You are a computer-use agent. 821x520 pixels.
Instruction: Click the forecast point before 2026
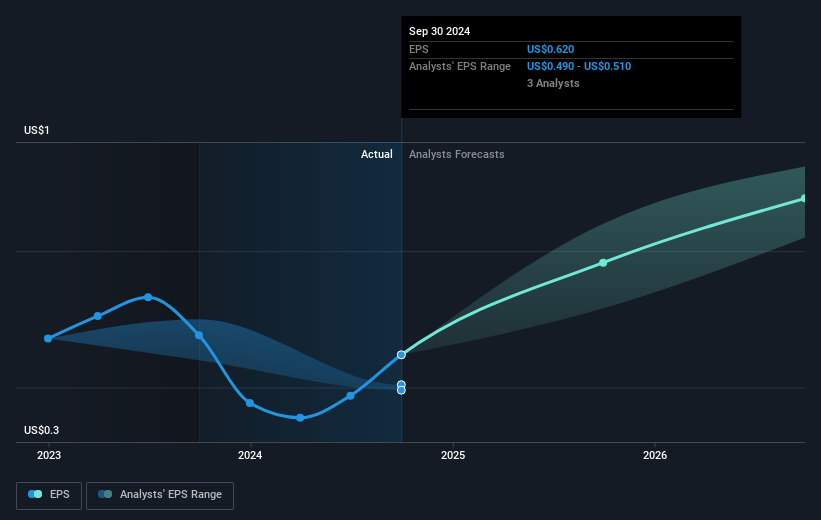(603, 263)
